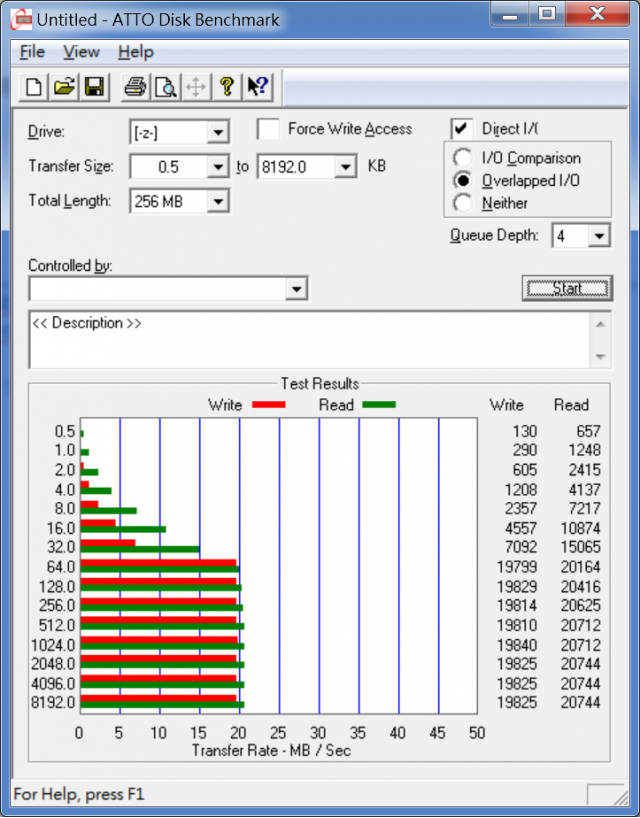
Task: Click the Test Results group title
Action: 320,384
